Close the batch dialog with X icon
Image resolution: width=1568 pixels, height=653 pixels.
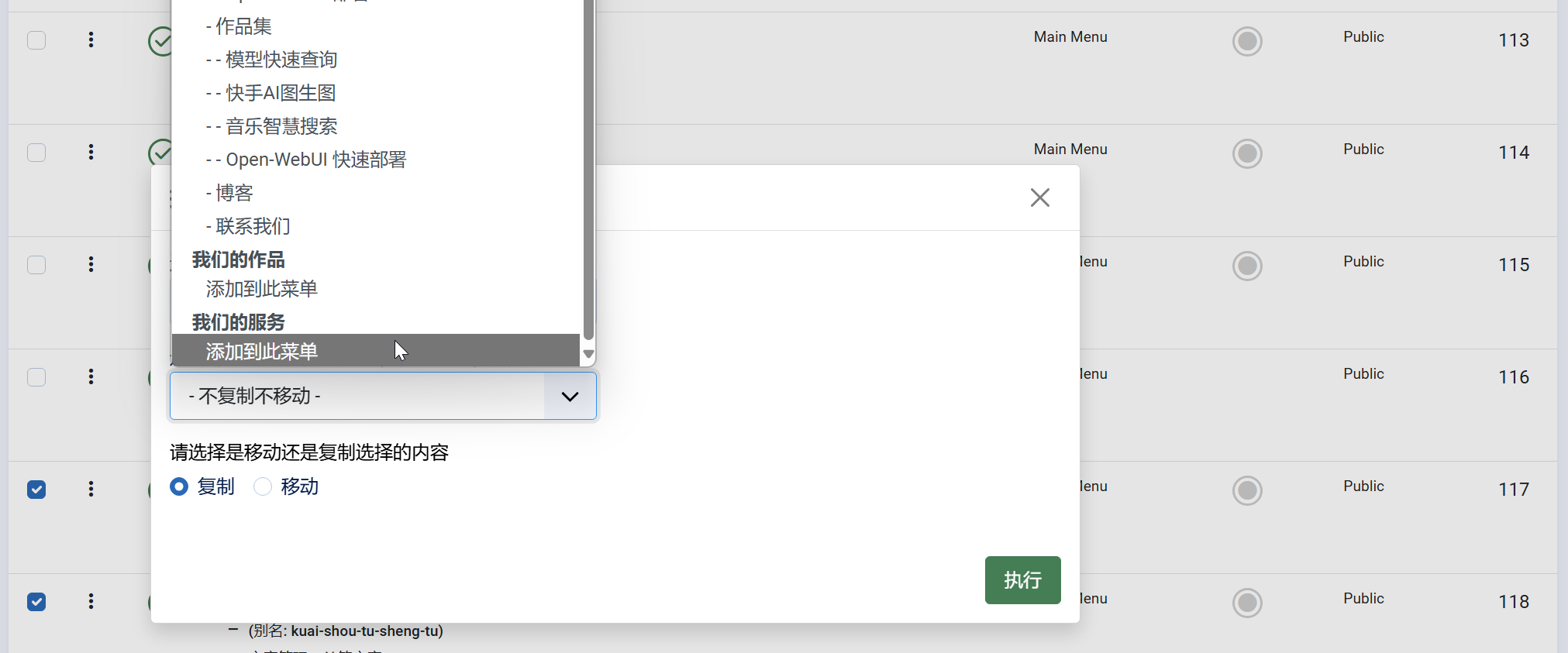[1039, 198]
